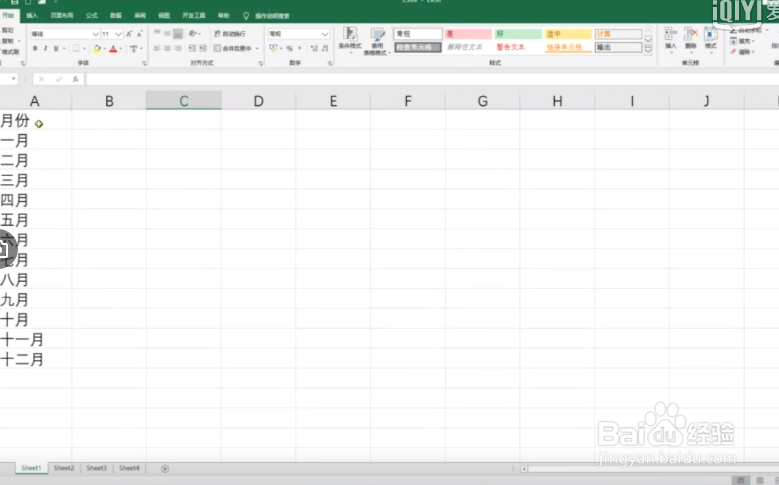
Task: Open the cell borders button
Action: point(77,48)
